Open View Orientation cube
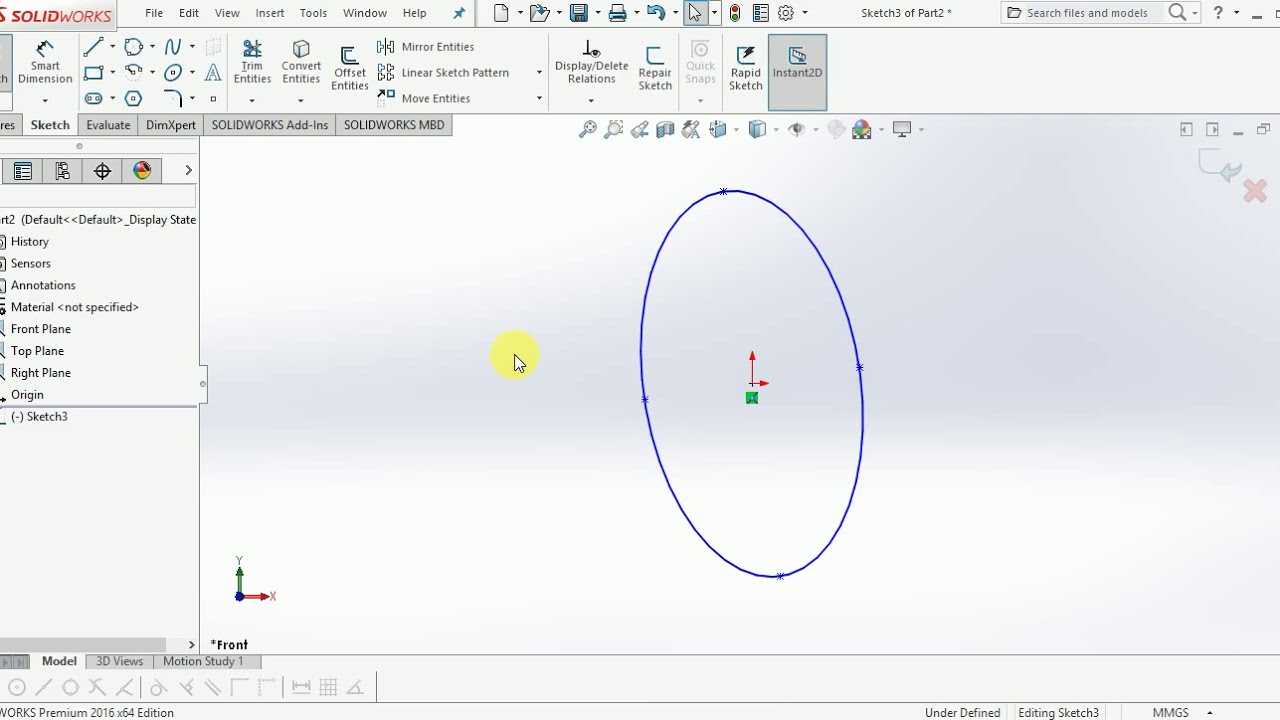Image resolution: width=1280 pixels, height=720 pixels. (718, 129)
